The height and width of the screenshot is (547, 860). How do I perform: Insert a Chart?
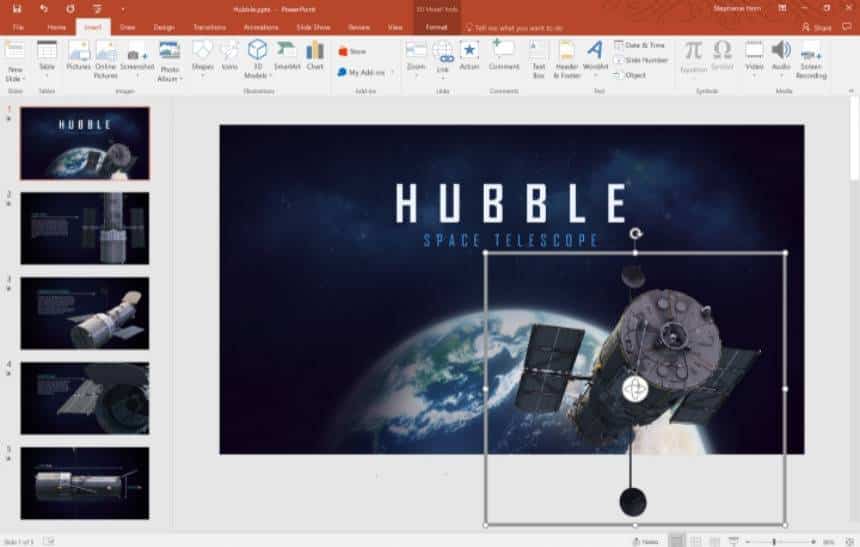pyautogui.click(x=315, y=55)
